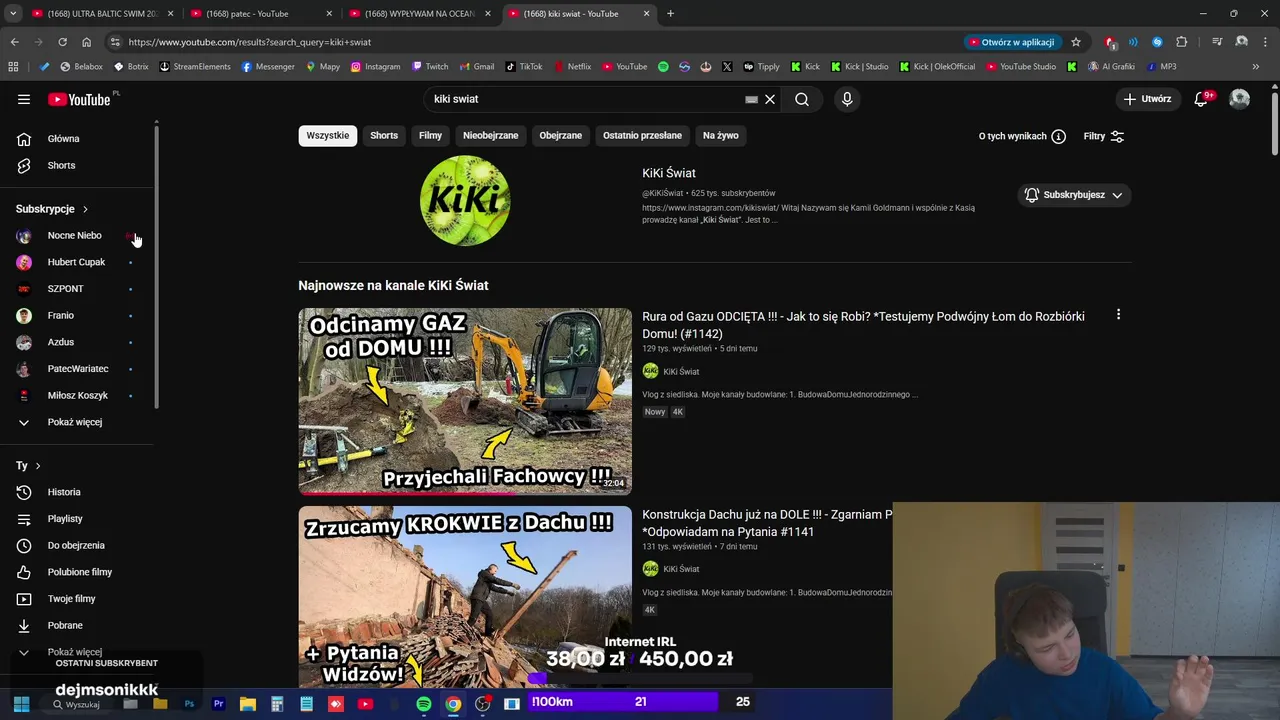The width and height of the screenshot is (1280, 720).
Task: Open a new browser tab
Action: 670,14
